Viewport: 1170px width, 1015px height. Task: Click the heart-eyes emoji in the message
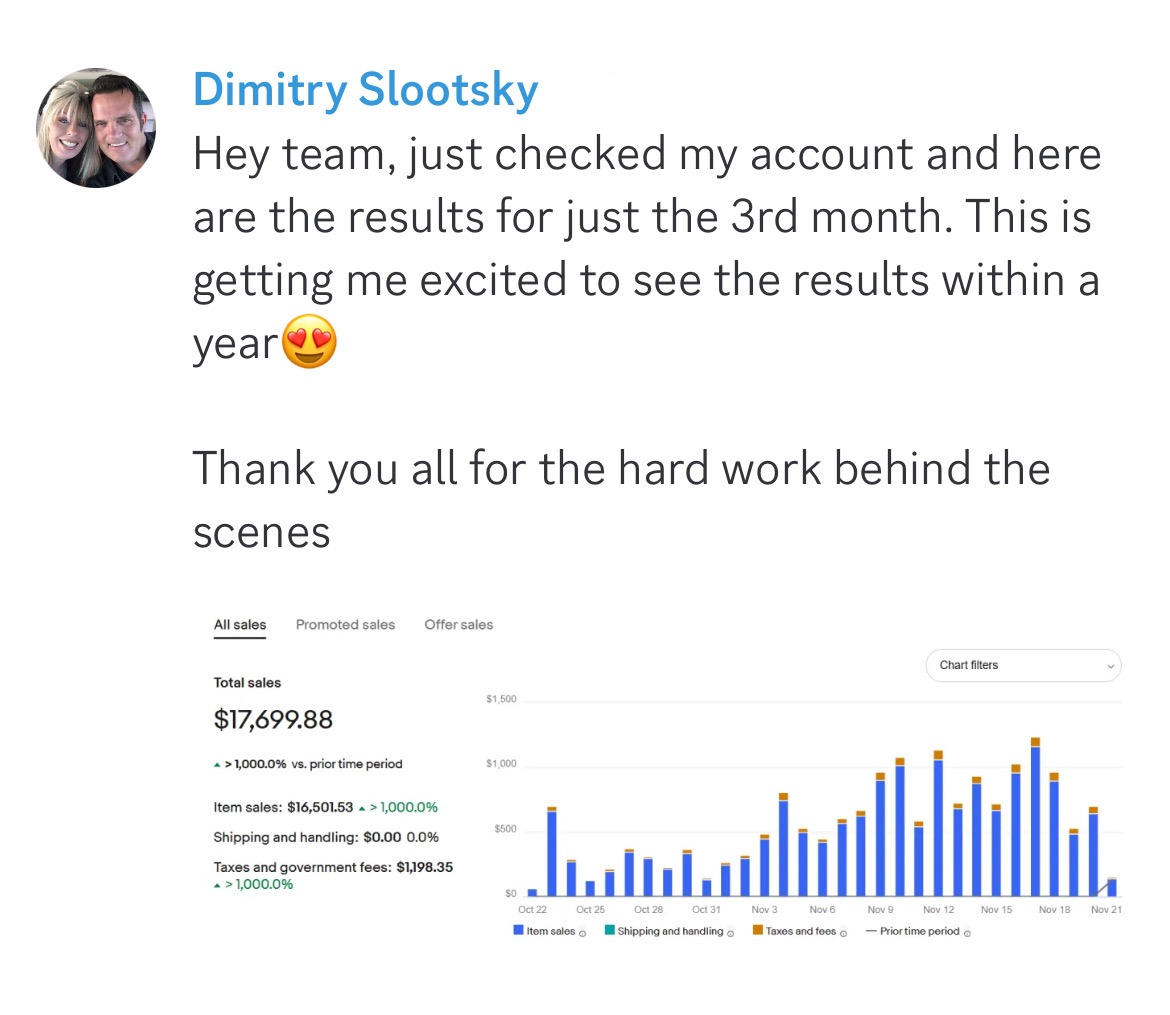310,344
